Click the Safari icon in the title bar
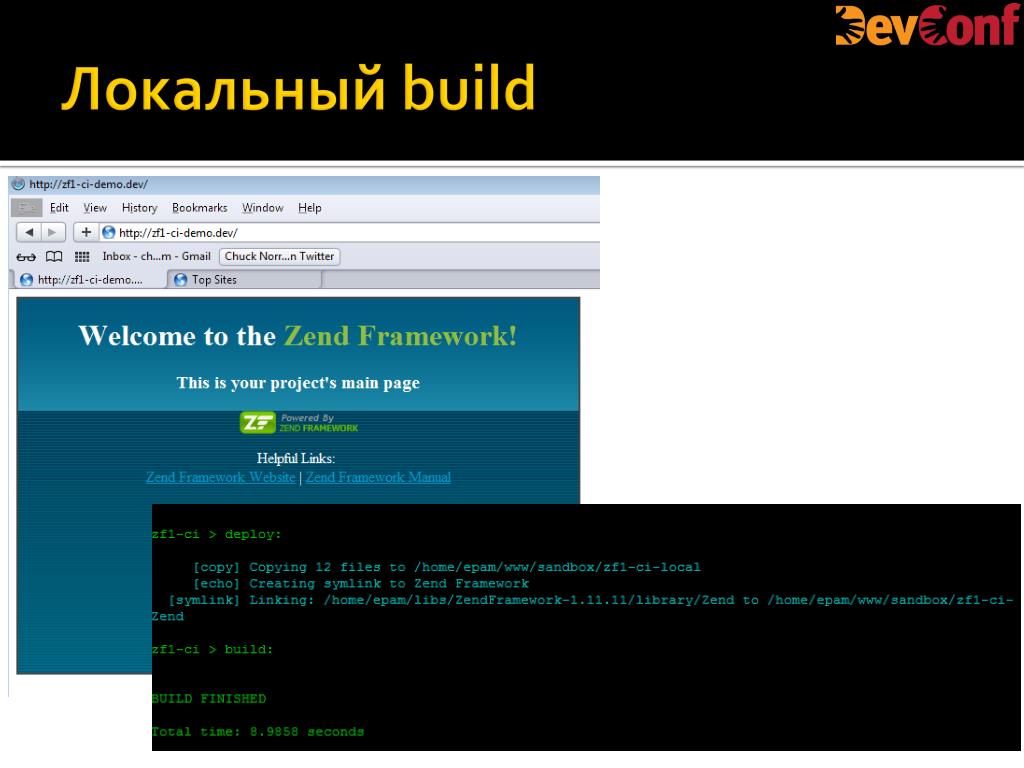This screenshot has height=768, width=1024. point(18,184)
